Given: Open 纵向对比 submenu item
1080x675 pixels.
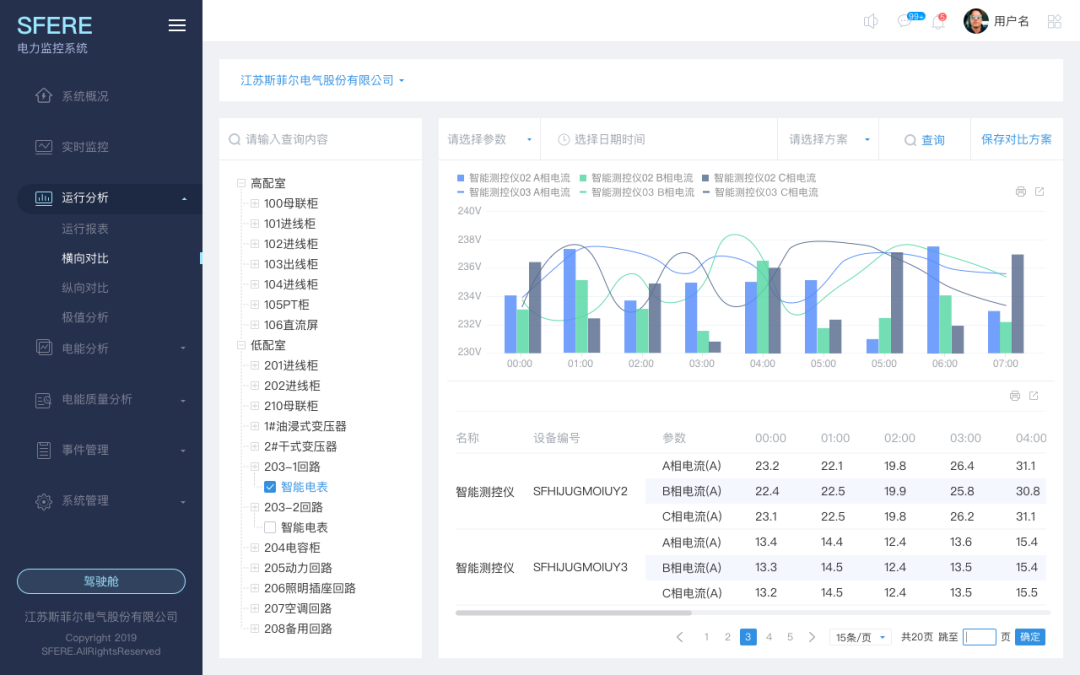Looking at the screenshot, I should point(85,288).
